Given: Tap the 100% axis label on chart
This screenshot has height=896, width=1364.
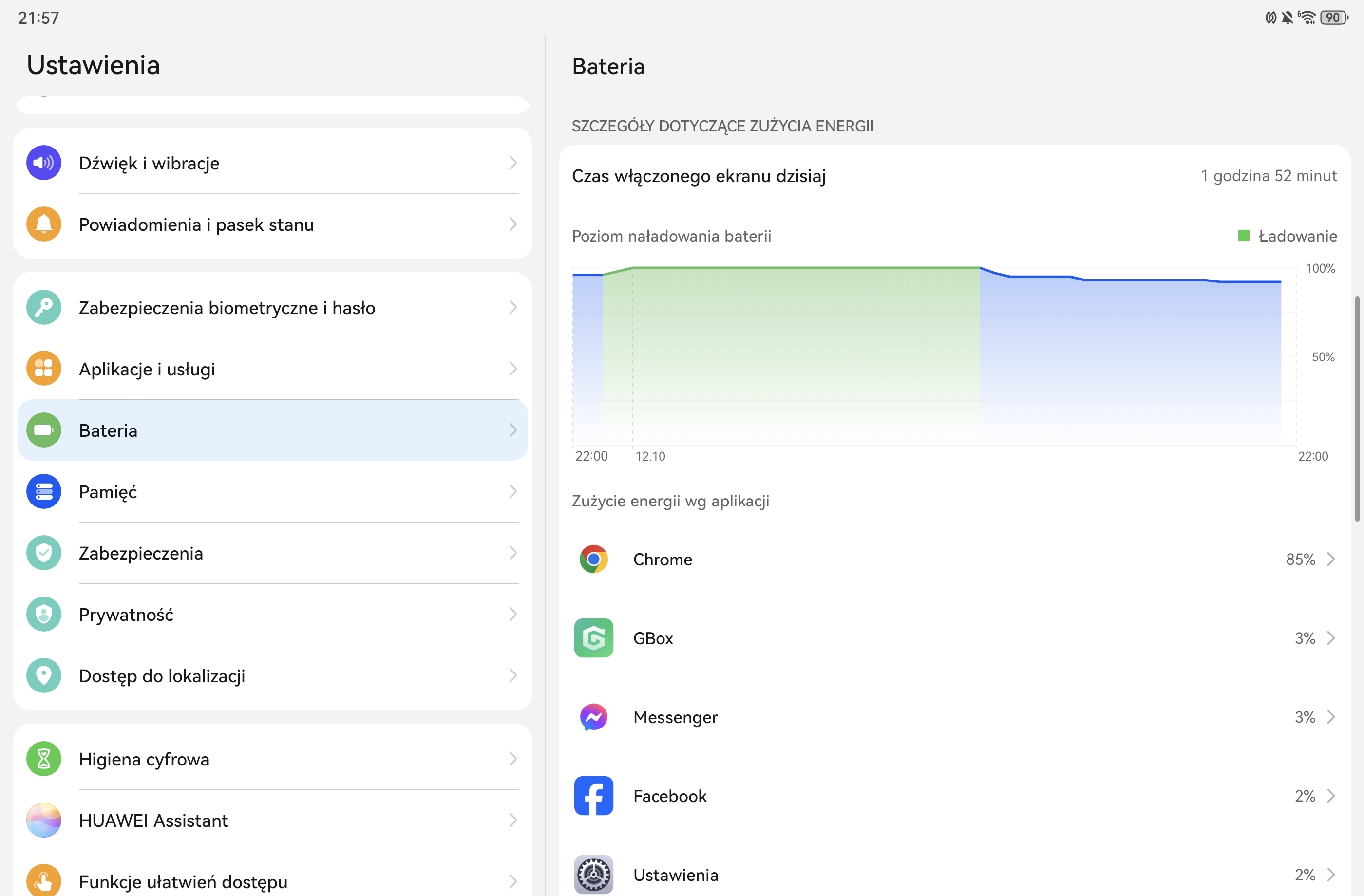Looking at the screenshot, I should [x=1320, y=268].
